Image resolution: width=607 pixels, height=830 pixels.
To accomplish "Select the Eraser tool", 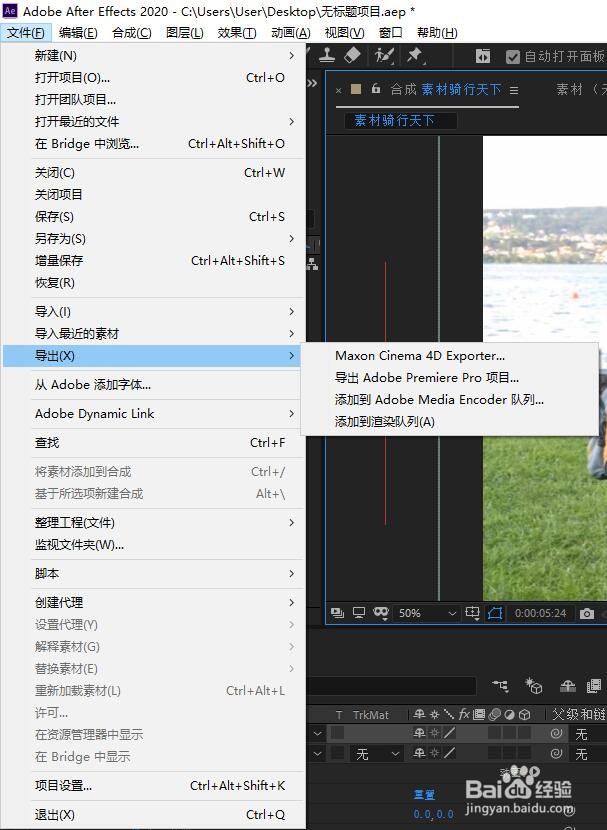I will pyautogui.click(x=352, y=55).
